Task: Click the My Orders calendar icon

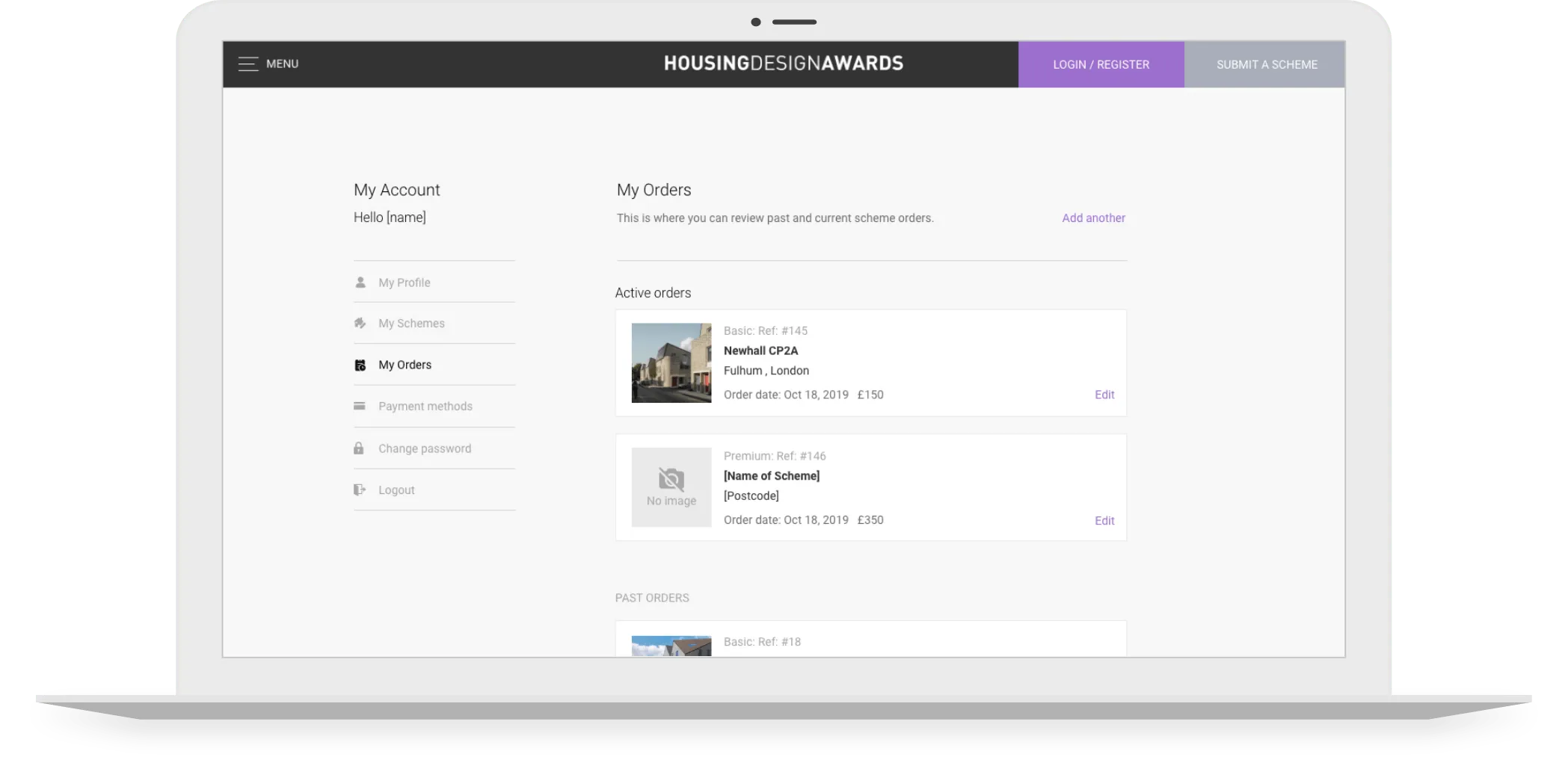Action: point(360,365)
